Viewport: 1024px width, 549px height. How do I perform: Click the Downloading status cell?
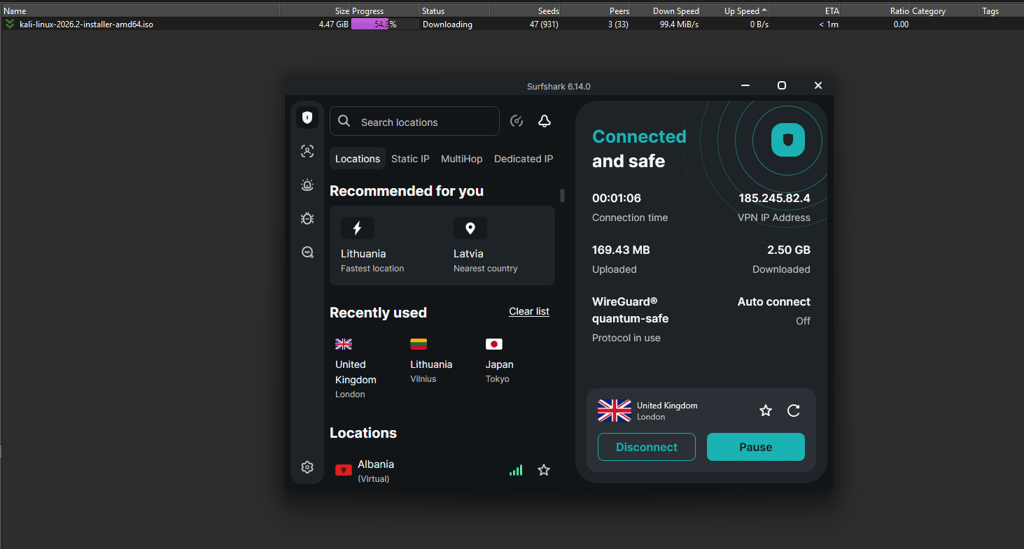(447, 24)
